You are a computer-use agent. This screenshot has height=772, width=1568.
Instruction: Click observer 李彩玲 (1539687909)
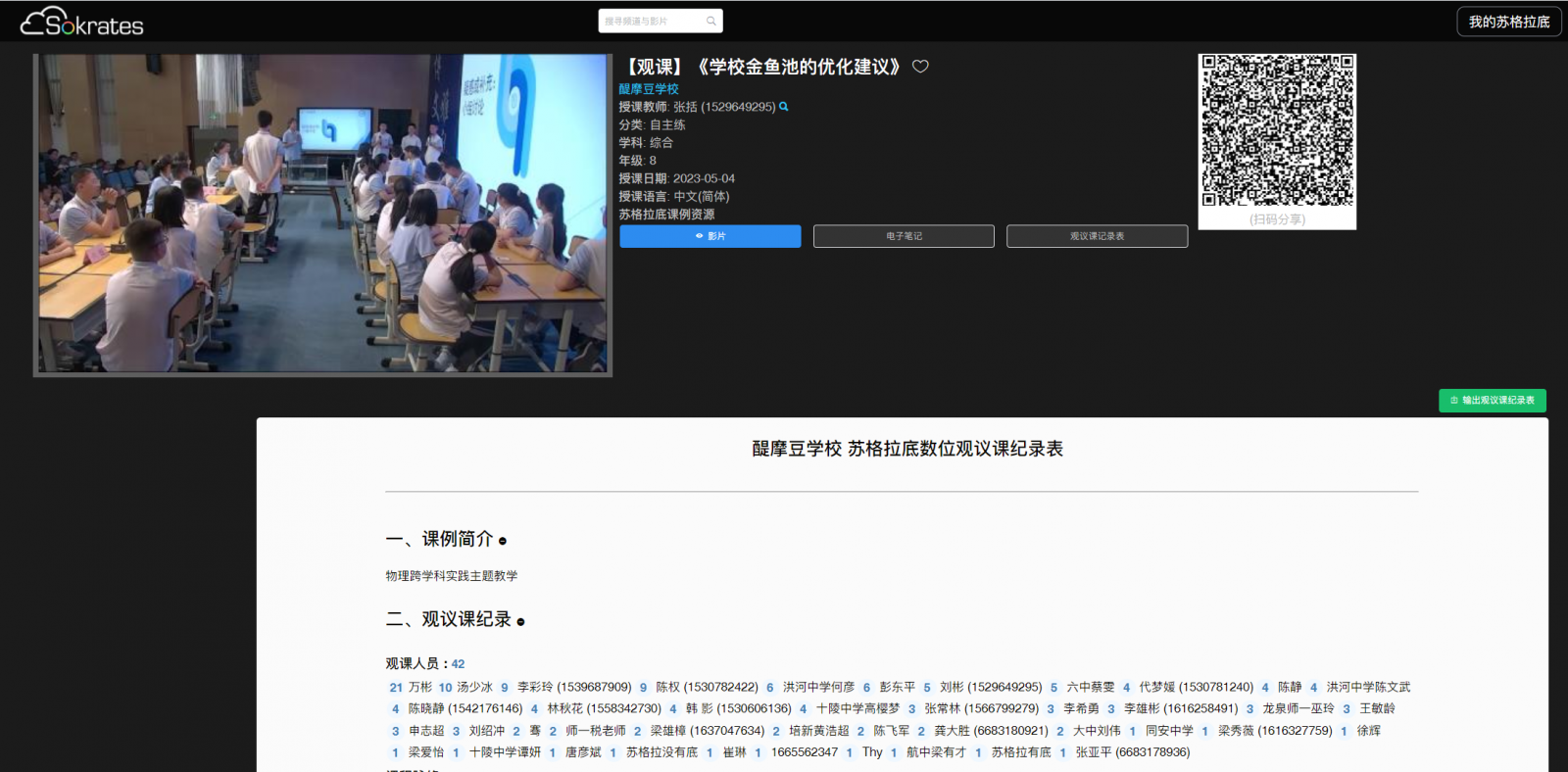coord(574,688)
